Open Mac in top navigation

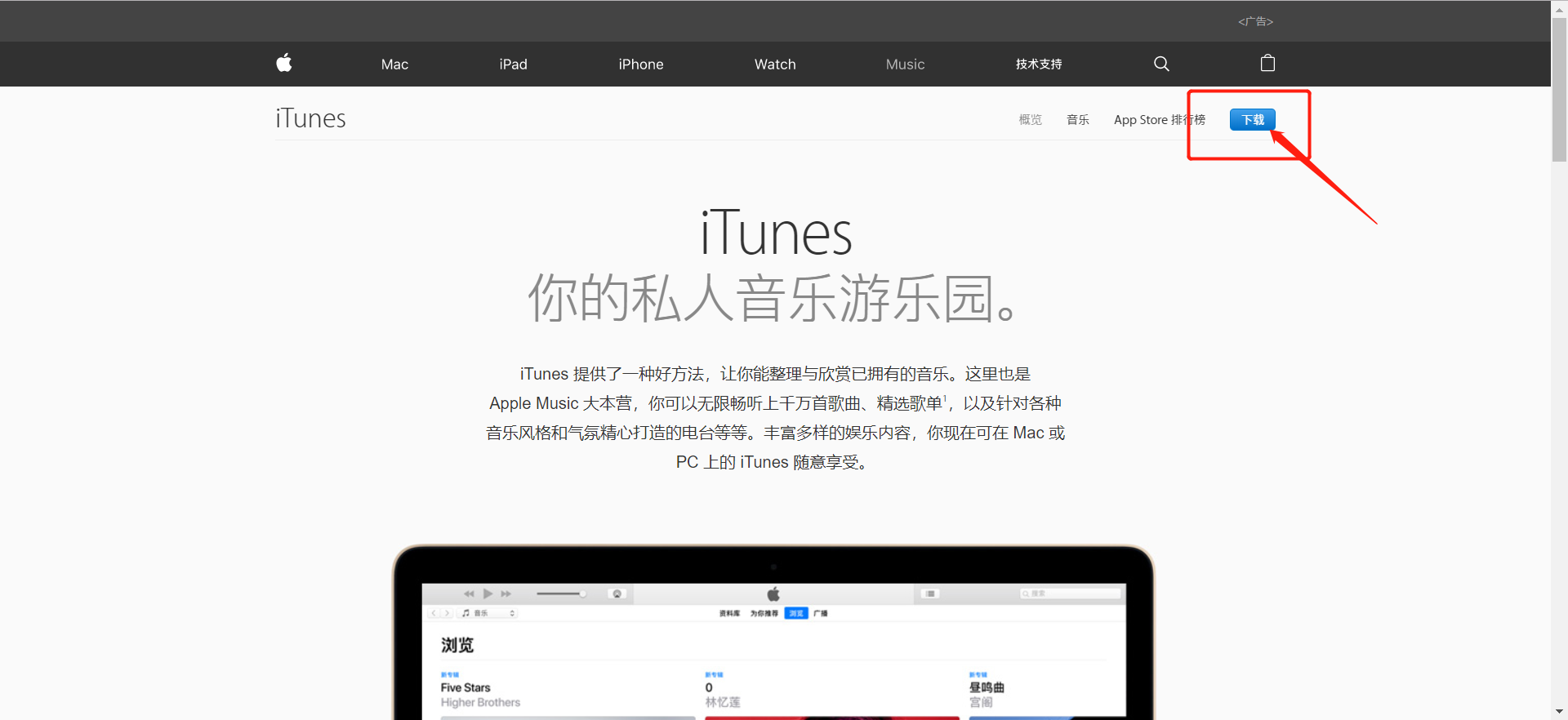[x=394, y=64]
